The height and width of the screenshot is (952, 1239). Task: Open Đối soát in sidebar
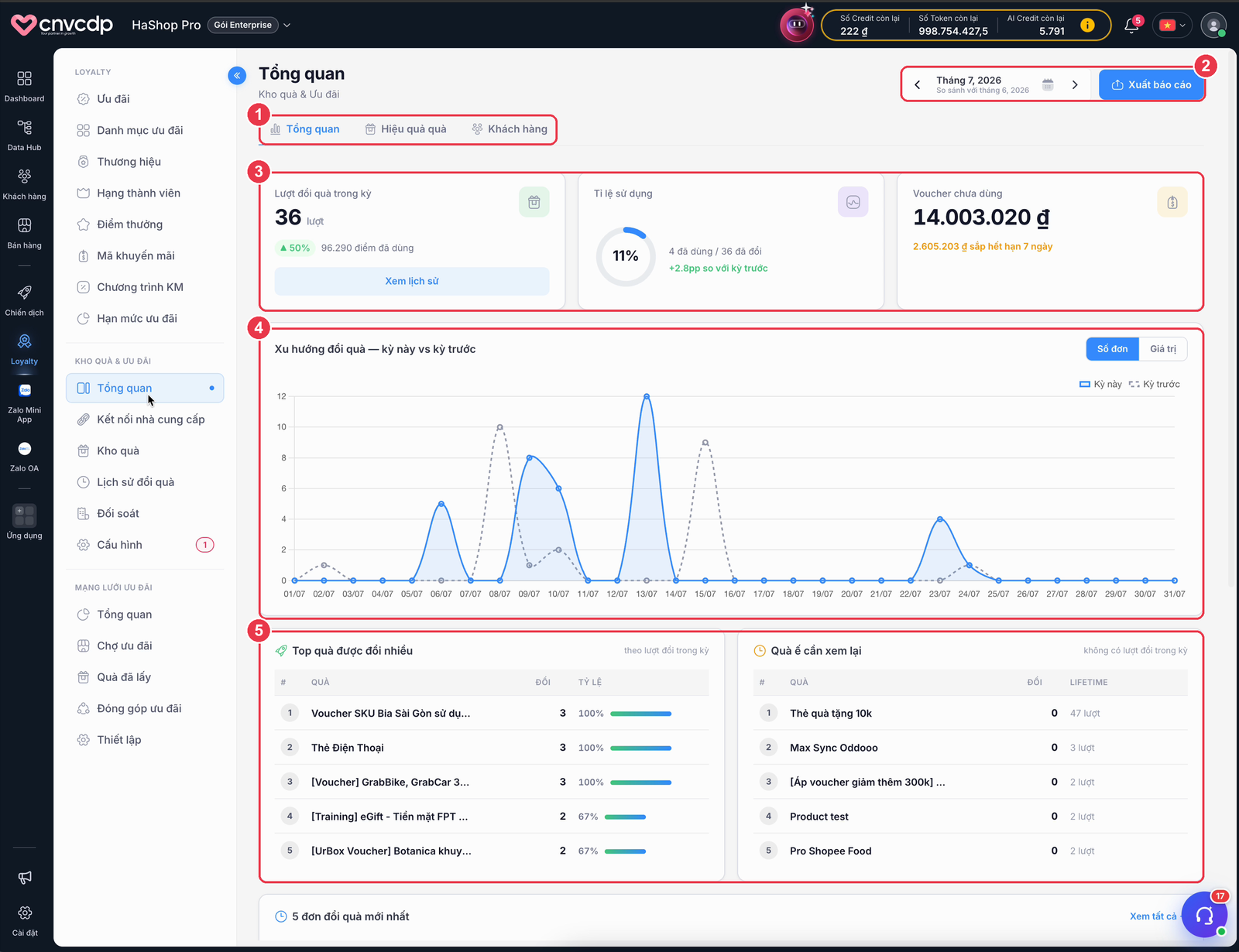point(145,514)
